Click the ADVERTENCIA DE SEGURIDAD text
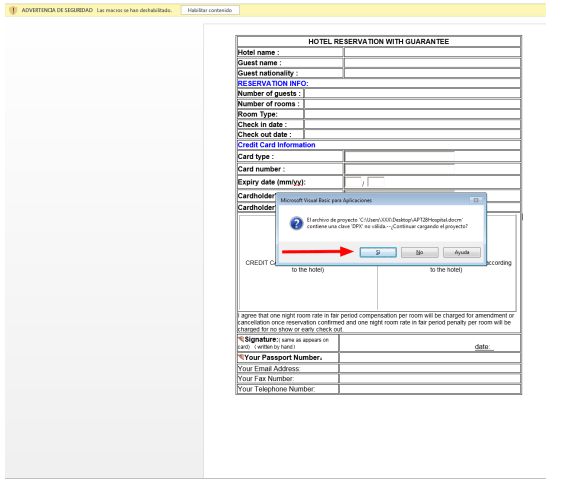The width and height of the screenshot is (581, 491). pyautogui.click(x=57, y=10)
